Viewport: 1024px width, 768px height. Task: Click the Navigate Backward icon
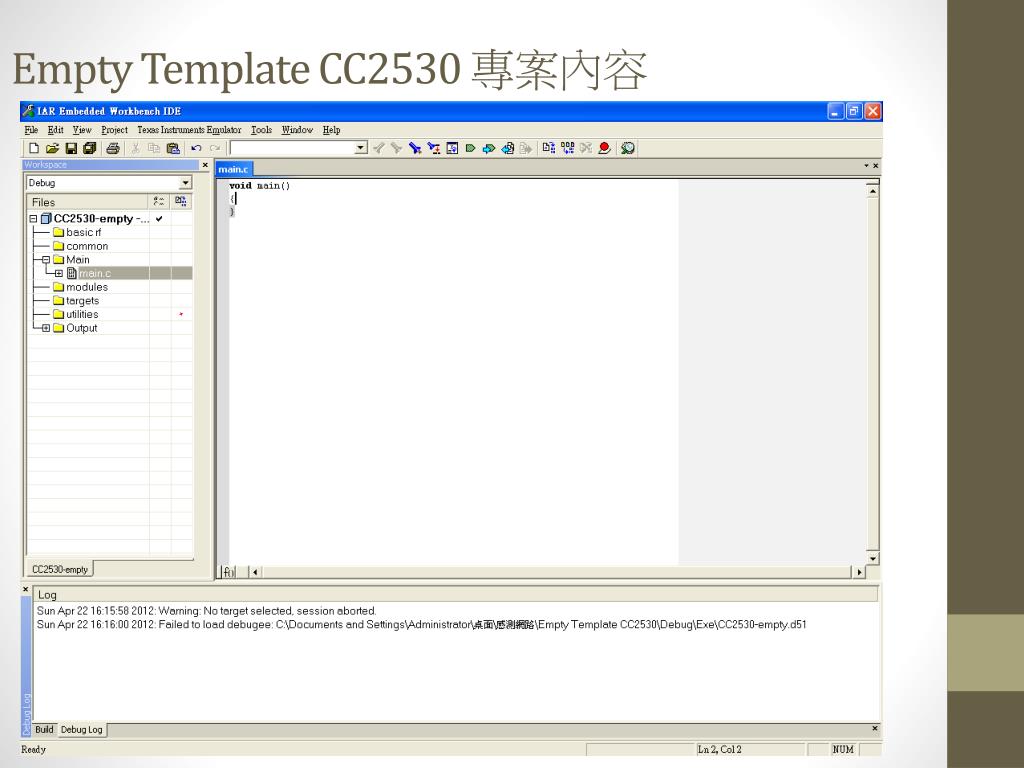point(507,148)
